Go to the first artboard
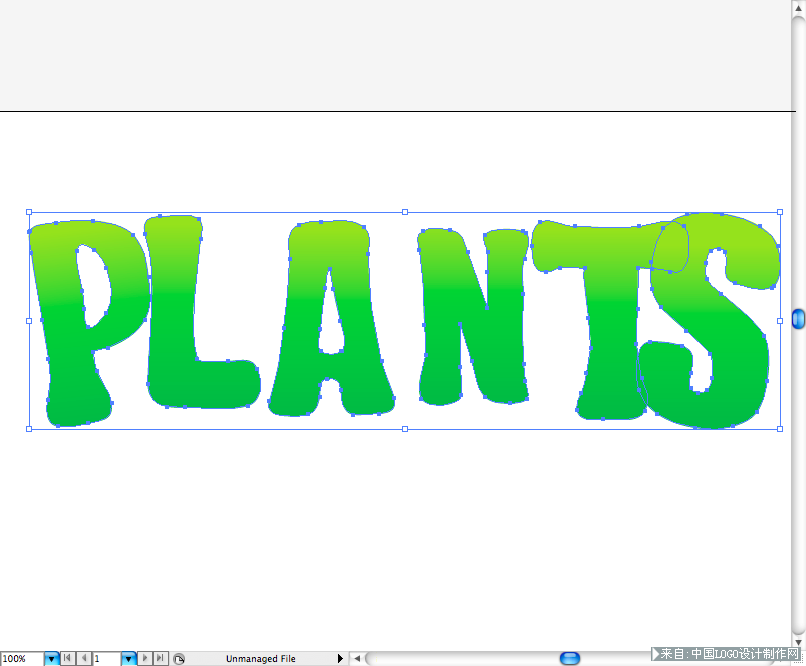This screenshot has height=666, width=806. tap(67, 658)
